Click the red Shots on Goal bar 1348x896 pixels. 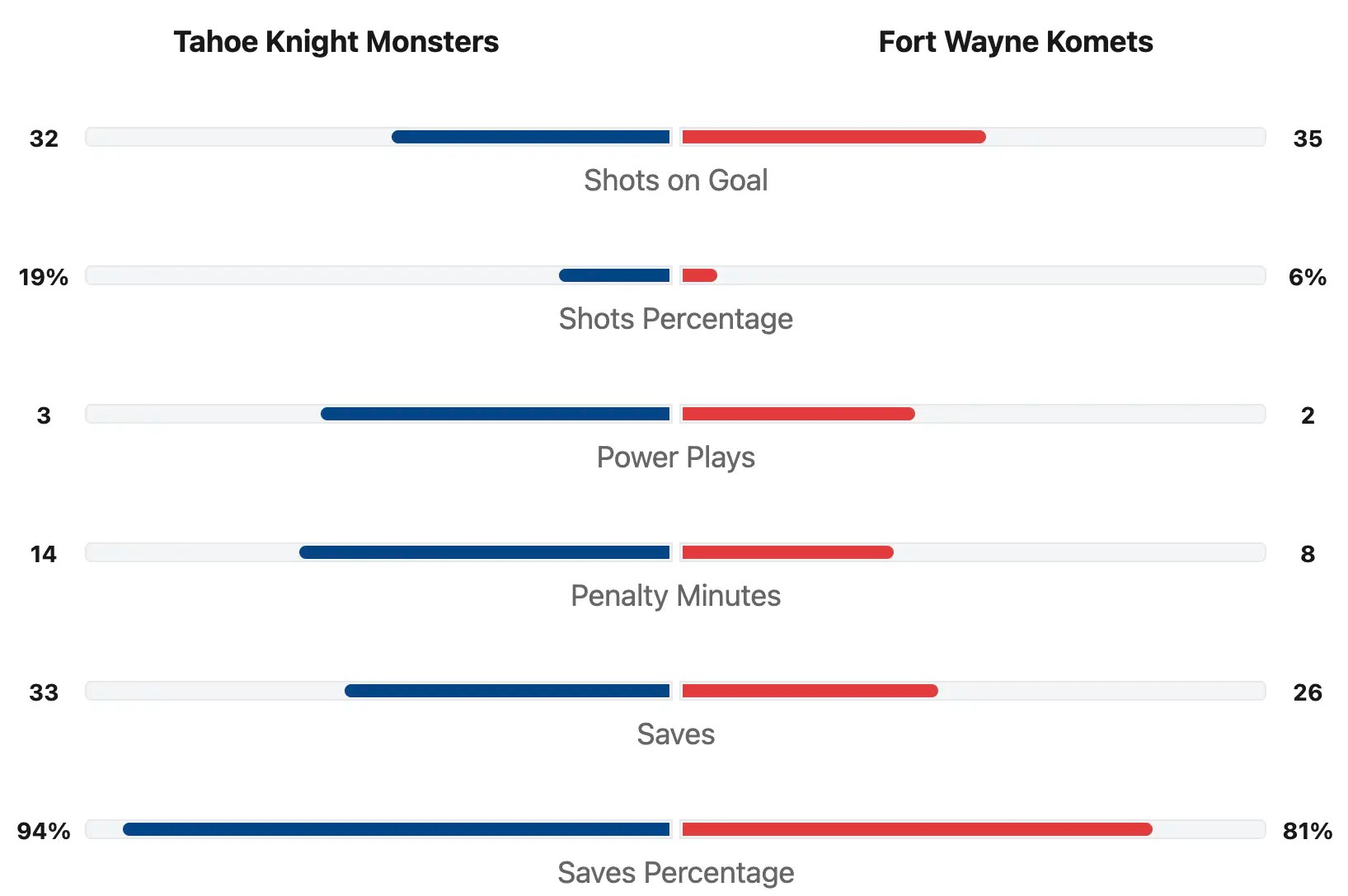pyautogui.click(x=834, y=137)
